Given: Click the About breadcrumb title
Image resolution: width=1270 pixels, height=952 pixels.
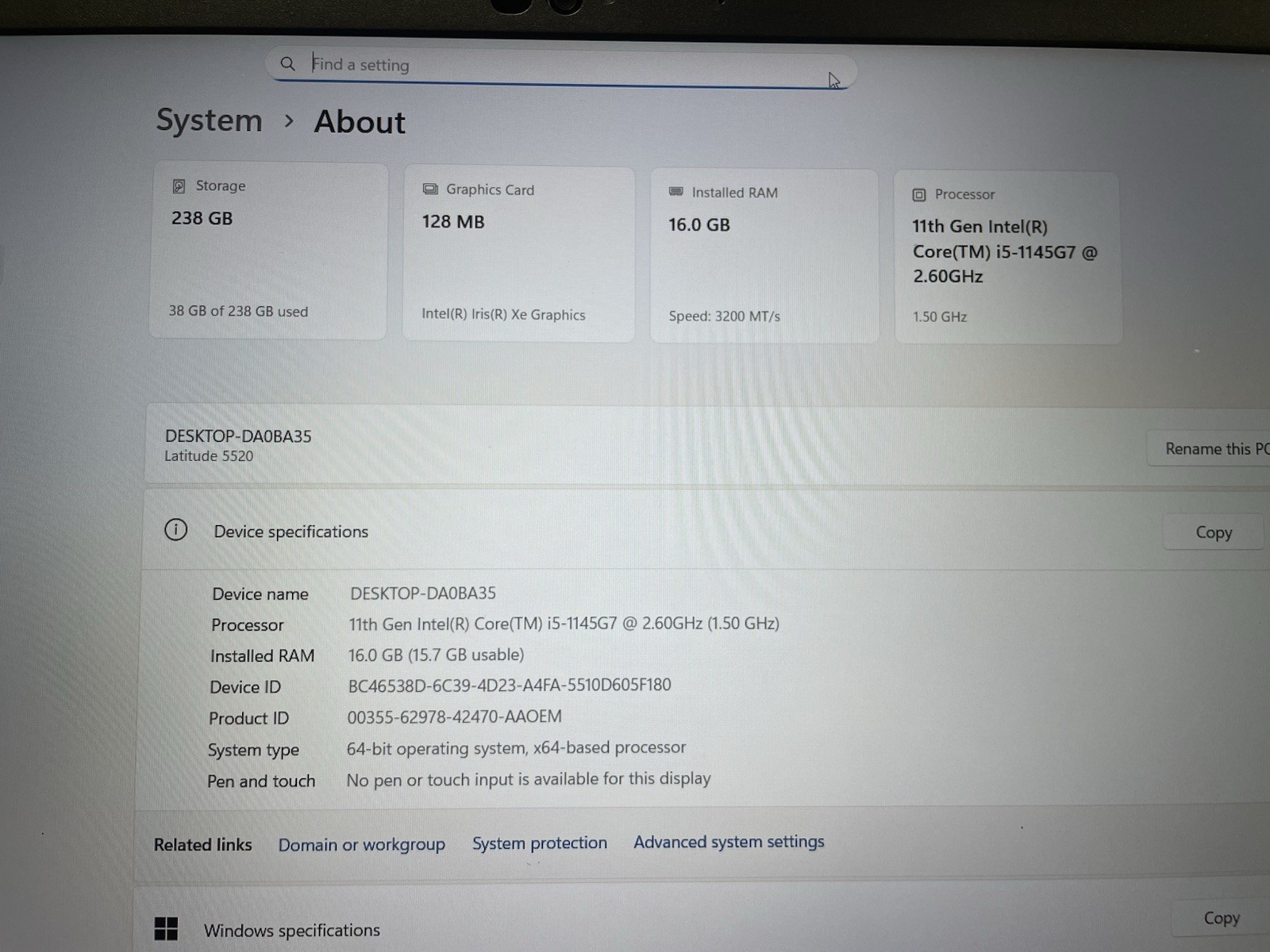Looking at the screenshot, I should pyautogui.click(x=360, y=122).
